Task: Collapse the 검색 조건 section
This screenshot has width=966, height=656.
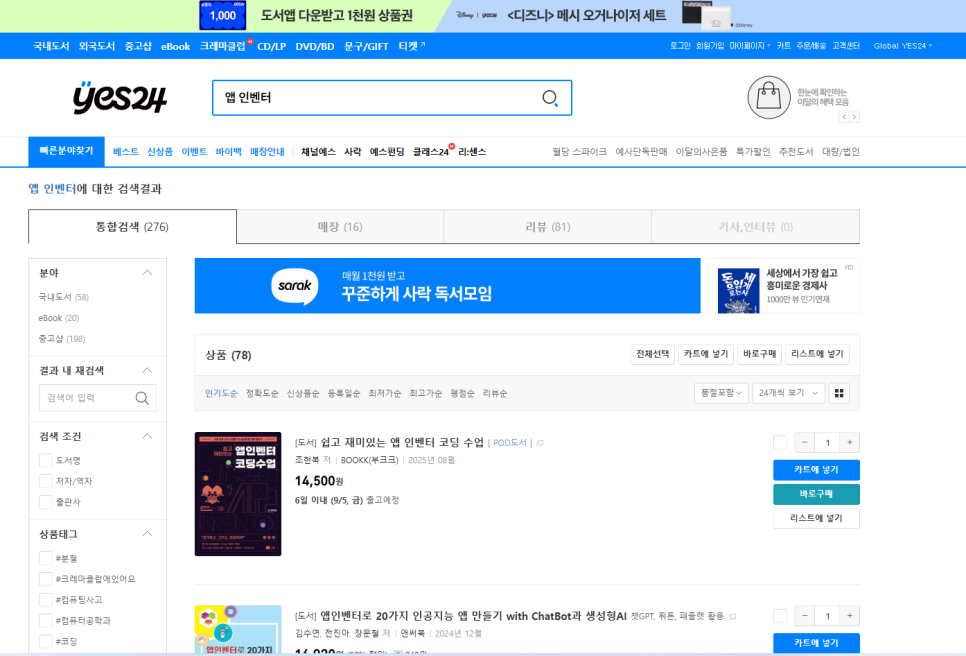Action: tap(147, 436)
